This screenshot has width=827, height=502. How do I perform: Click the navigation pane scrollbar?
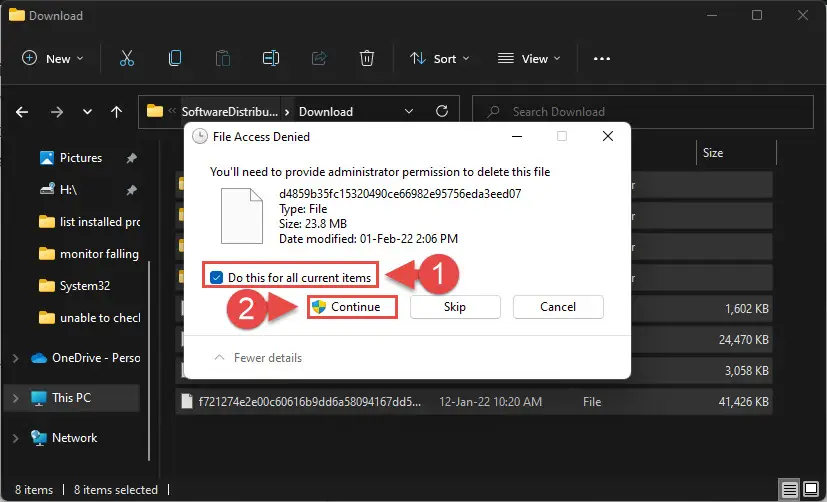click(x=150, y=361)
